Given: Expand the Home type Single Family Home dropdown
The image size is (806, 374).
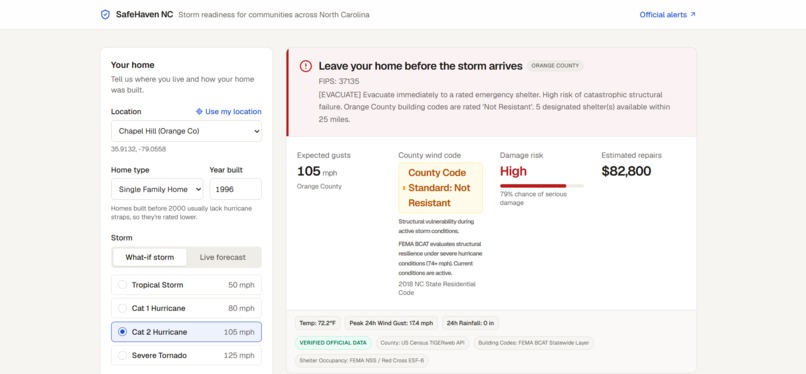Looking at the screenshot, I should [x=157, y=189].
